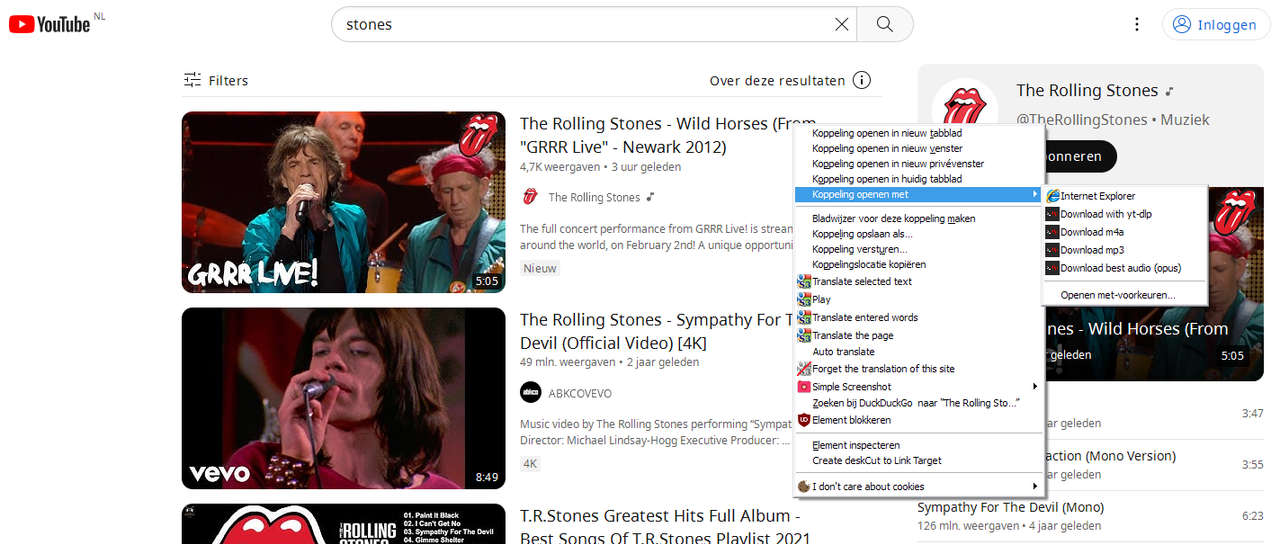Choose Zoeken bij DuckDuckGo naar The Rolling Sto...
This screenshot has height=544, width=1280.
pos(918,402)
